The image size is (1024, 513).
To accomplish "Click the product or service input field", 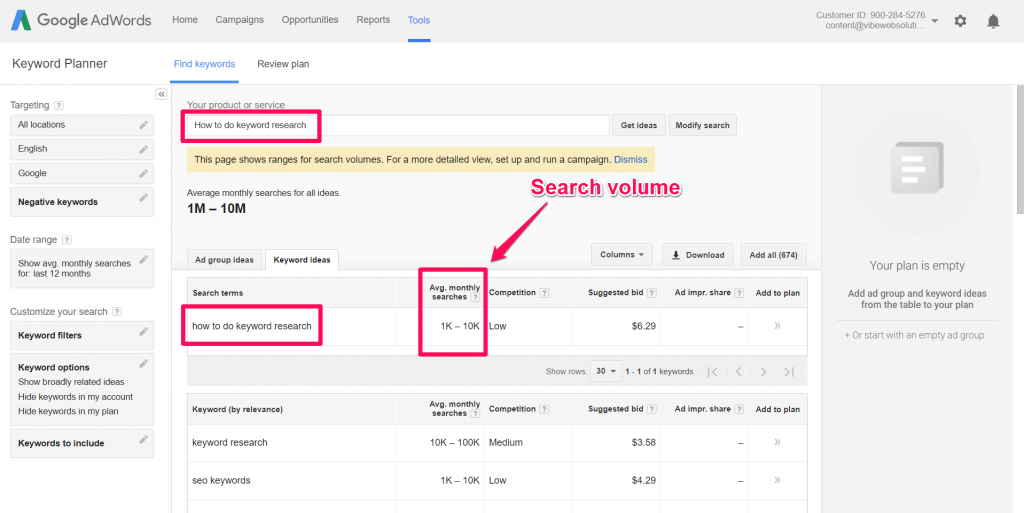I will 398,125.
